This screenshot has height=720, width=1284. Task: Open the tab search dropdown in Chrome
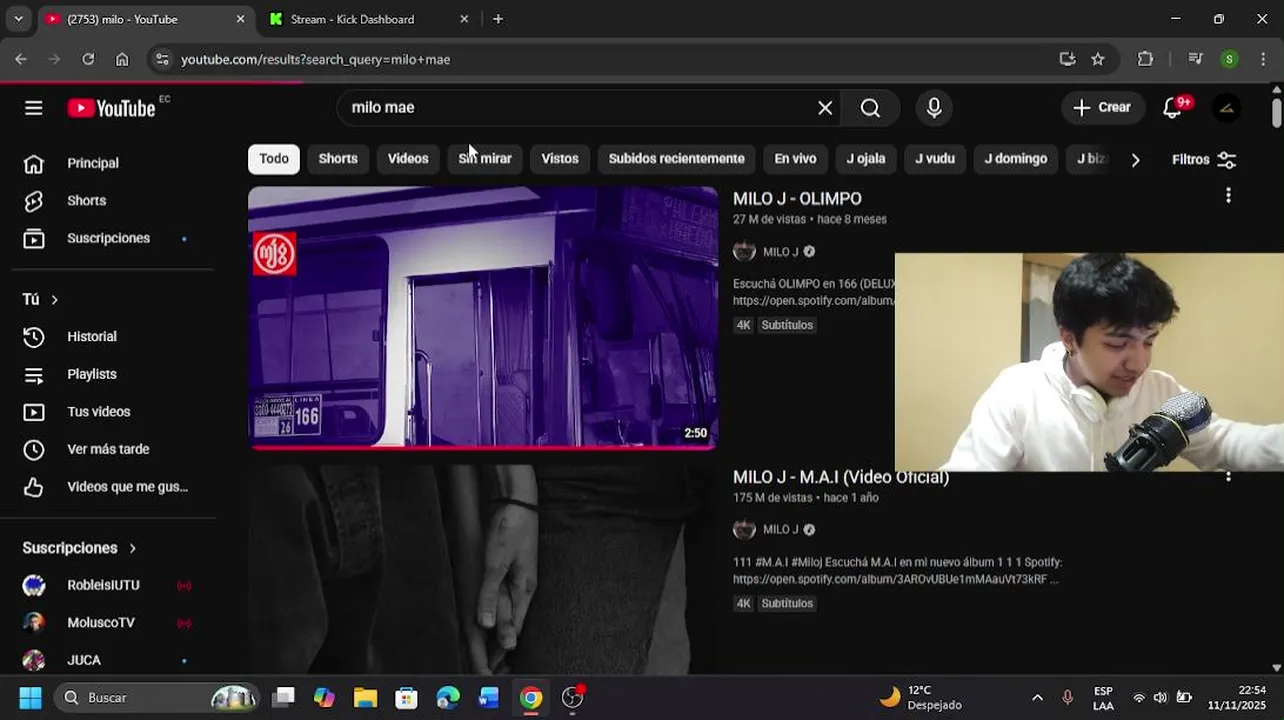(18, 19)
